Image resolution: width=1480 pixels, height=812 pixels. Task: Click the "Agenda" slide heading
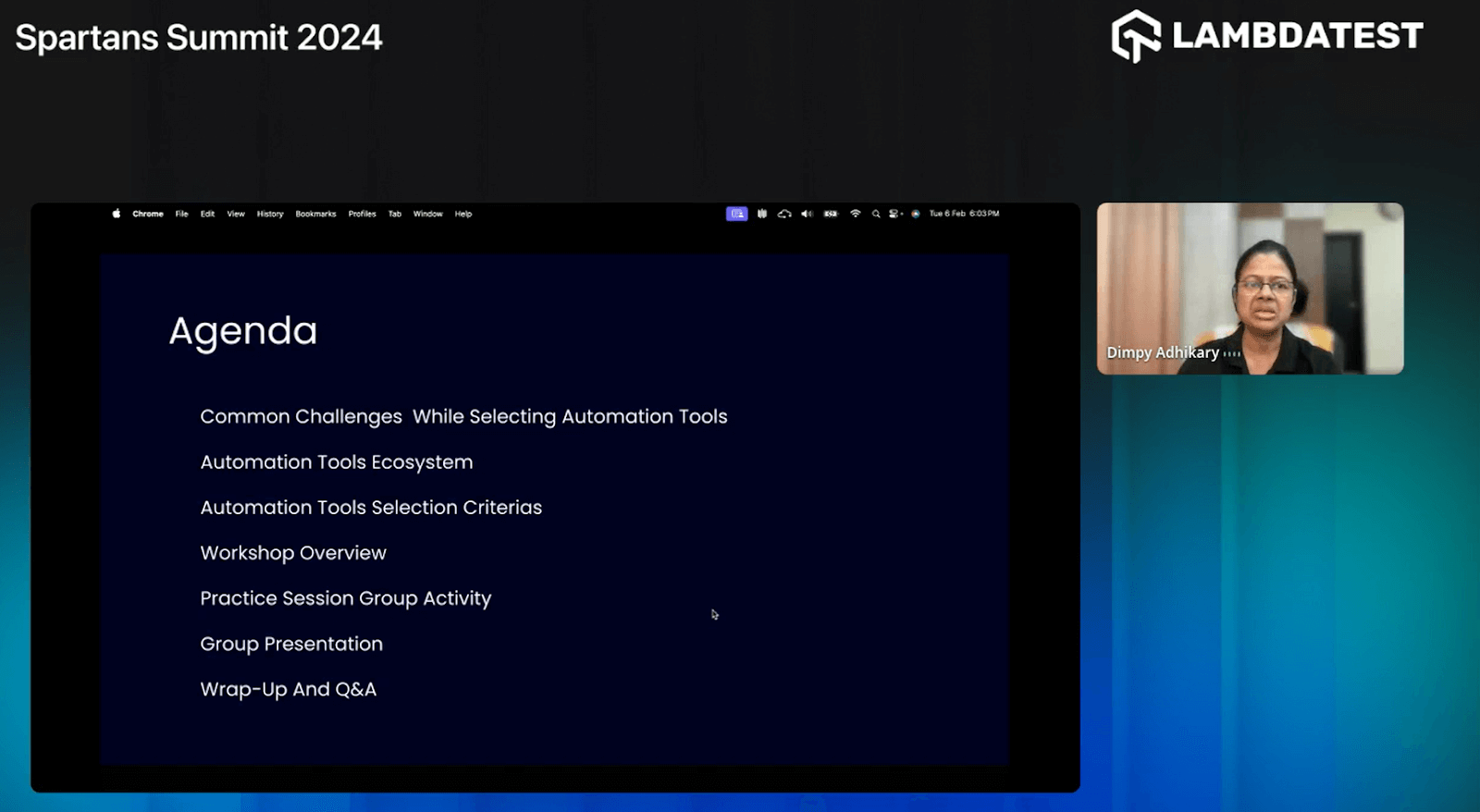pos(243,331)
